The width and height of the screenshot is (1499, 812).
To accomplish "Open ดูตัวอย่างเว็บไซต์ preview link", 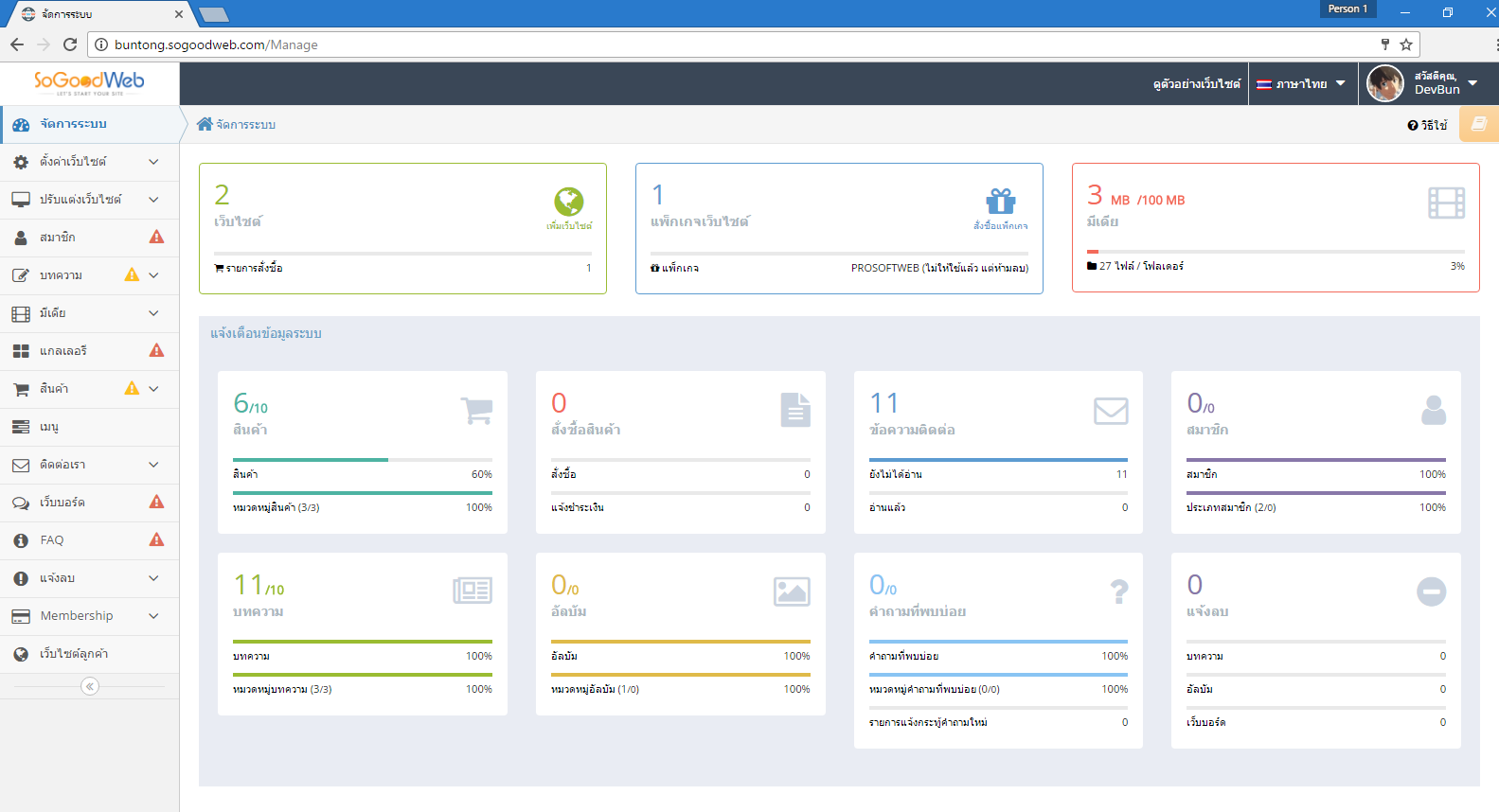I will coord(1196,84).
